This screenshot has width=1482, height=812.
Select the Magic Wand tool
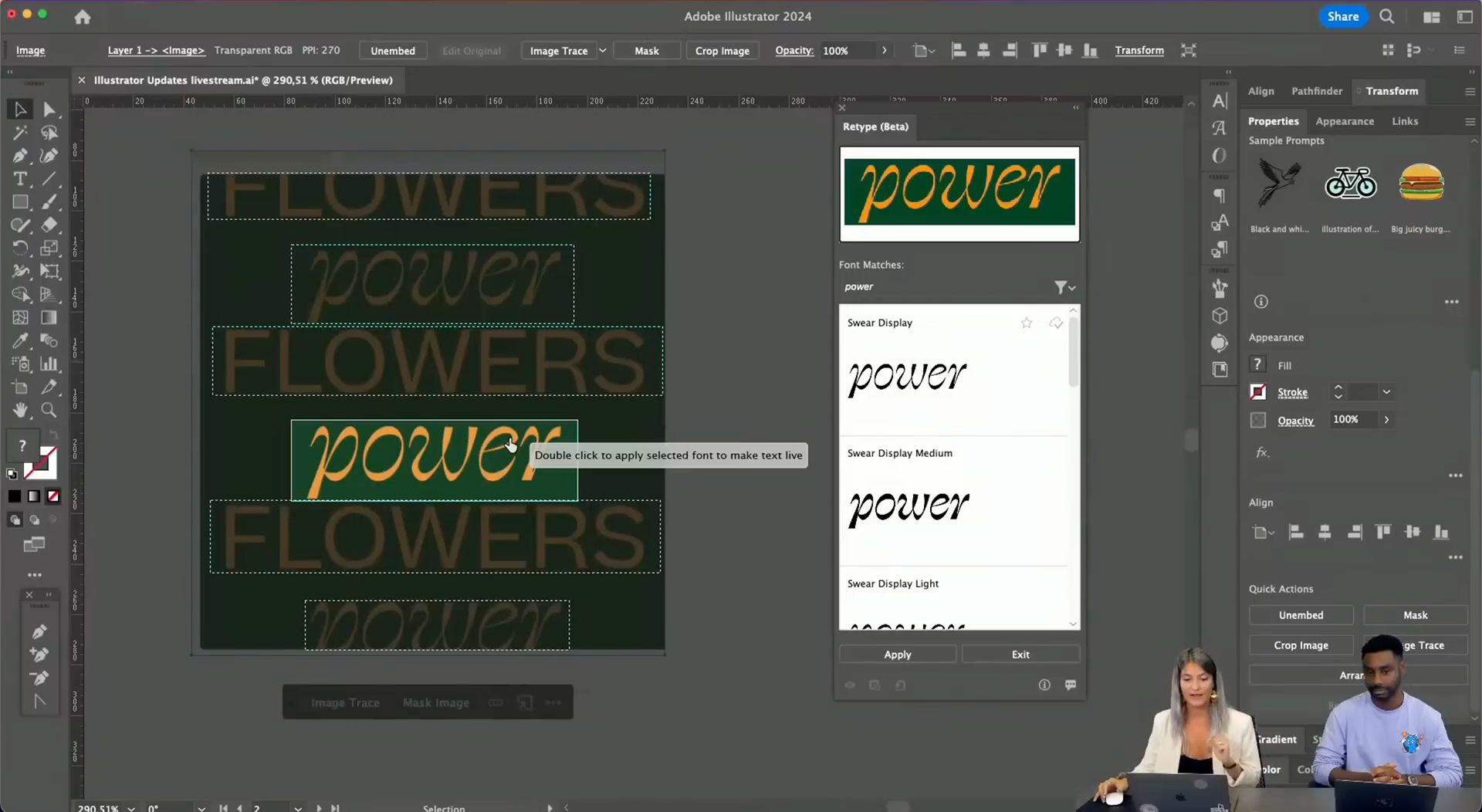pos(20,133)
